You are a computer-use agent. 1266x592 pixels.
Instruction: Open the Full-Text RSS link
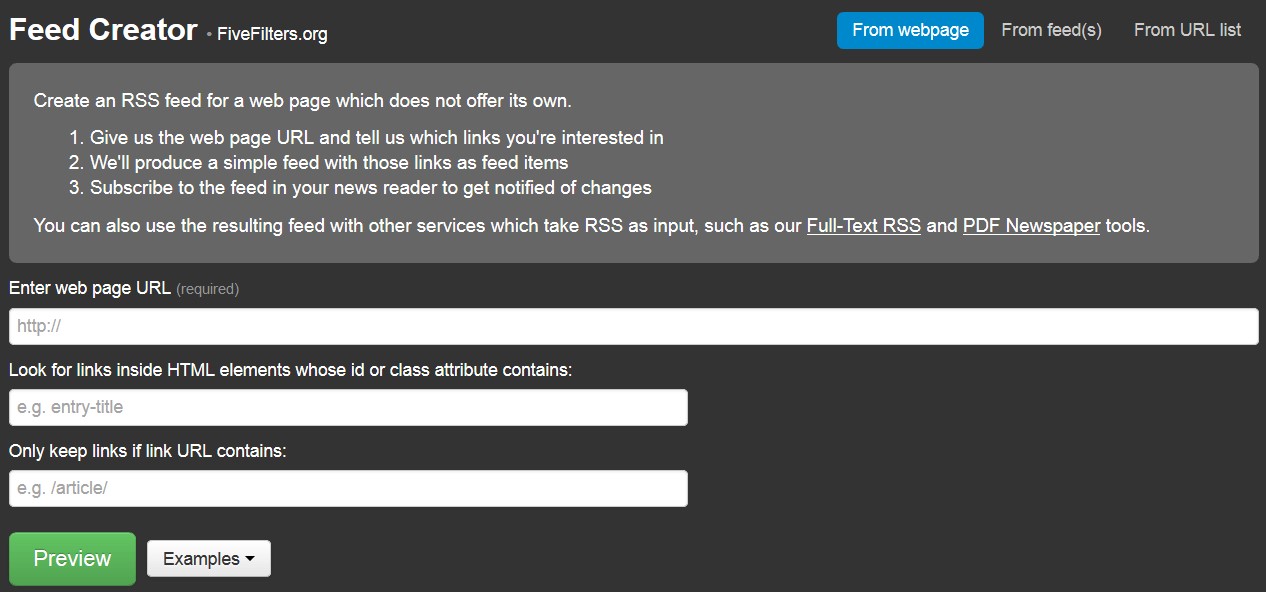point(863,225)
